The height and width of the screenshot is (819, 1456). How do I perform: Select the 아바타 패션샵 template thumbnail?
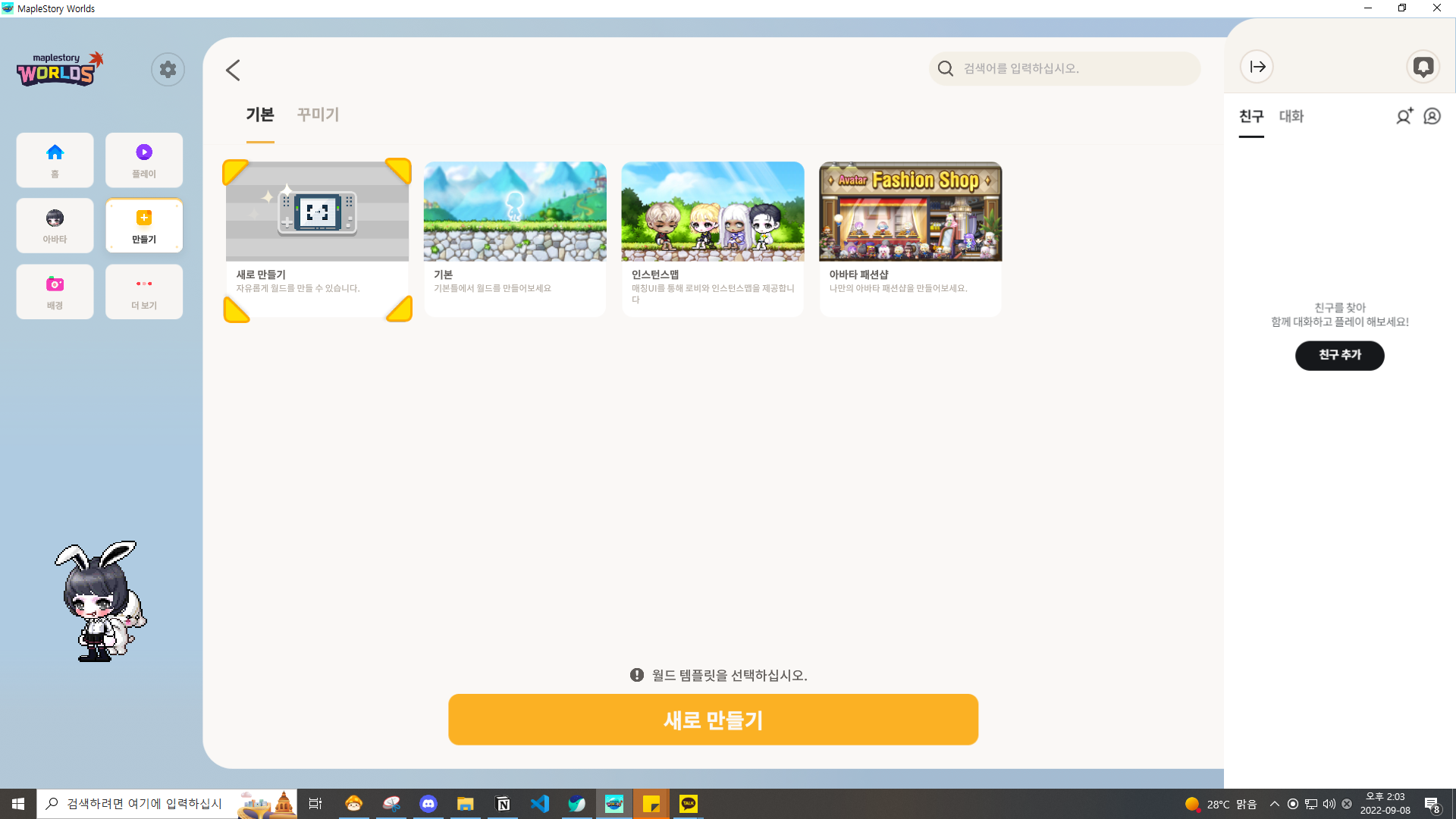(x=910, y=212)
